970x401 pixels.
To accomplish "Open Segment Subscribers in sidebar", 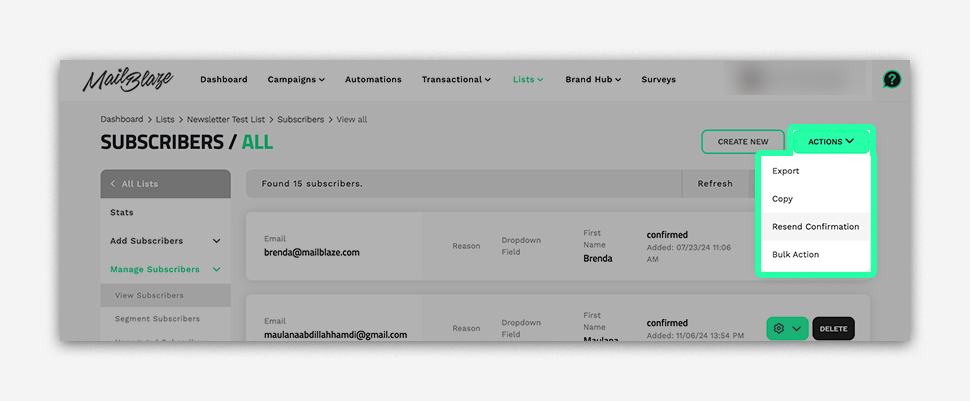I will click(x=157, y=319).
